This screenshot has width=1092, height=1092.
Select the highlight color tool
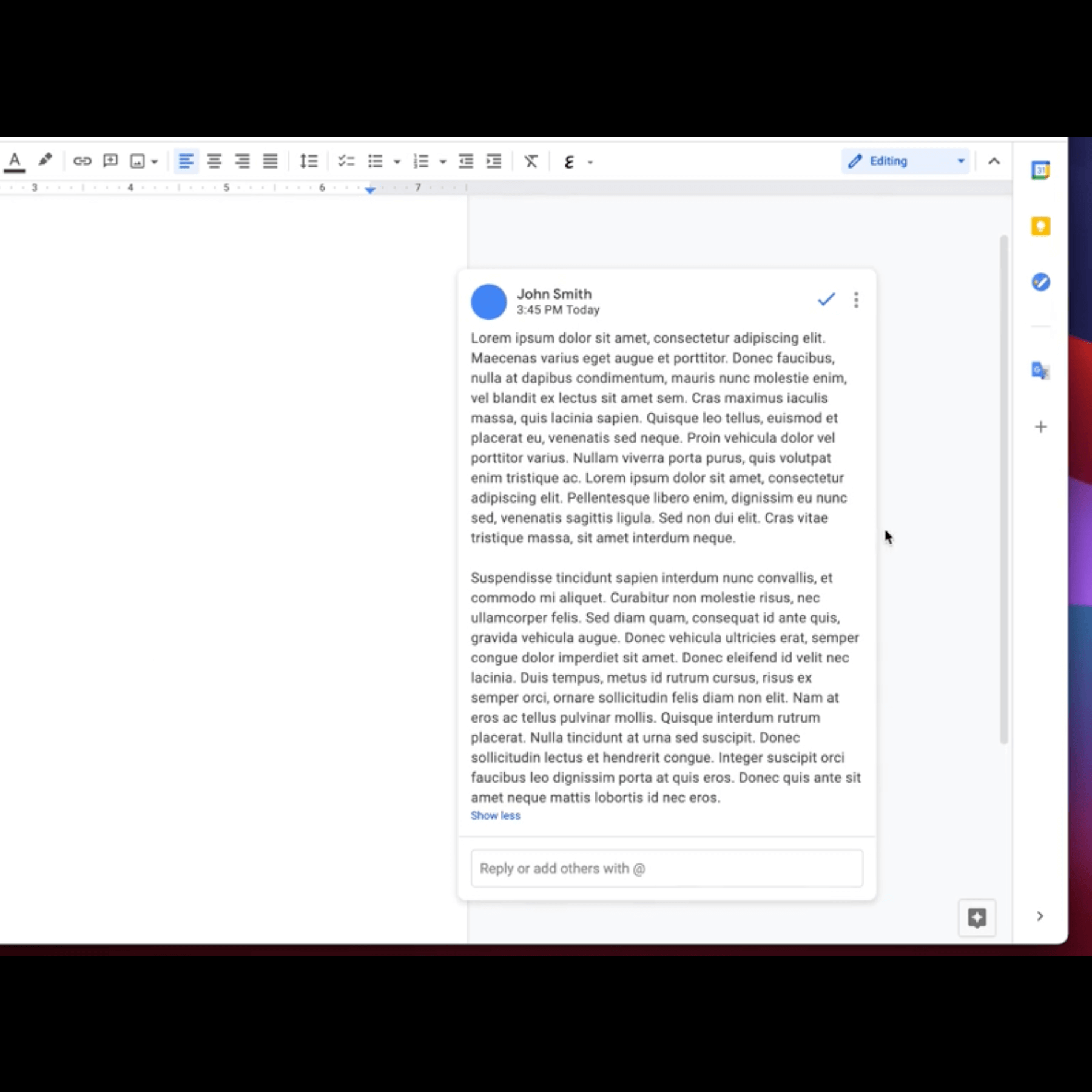click(45, 161)
